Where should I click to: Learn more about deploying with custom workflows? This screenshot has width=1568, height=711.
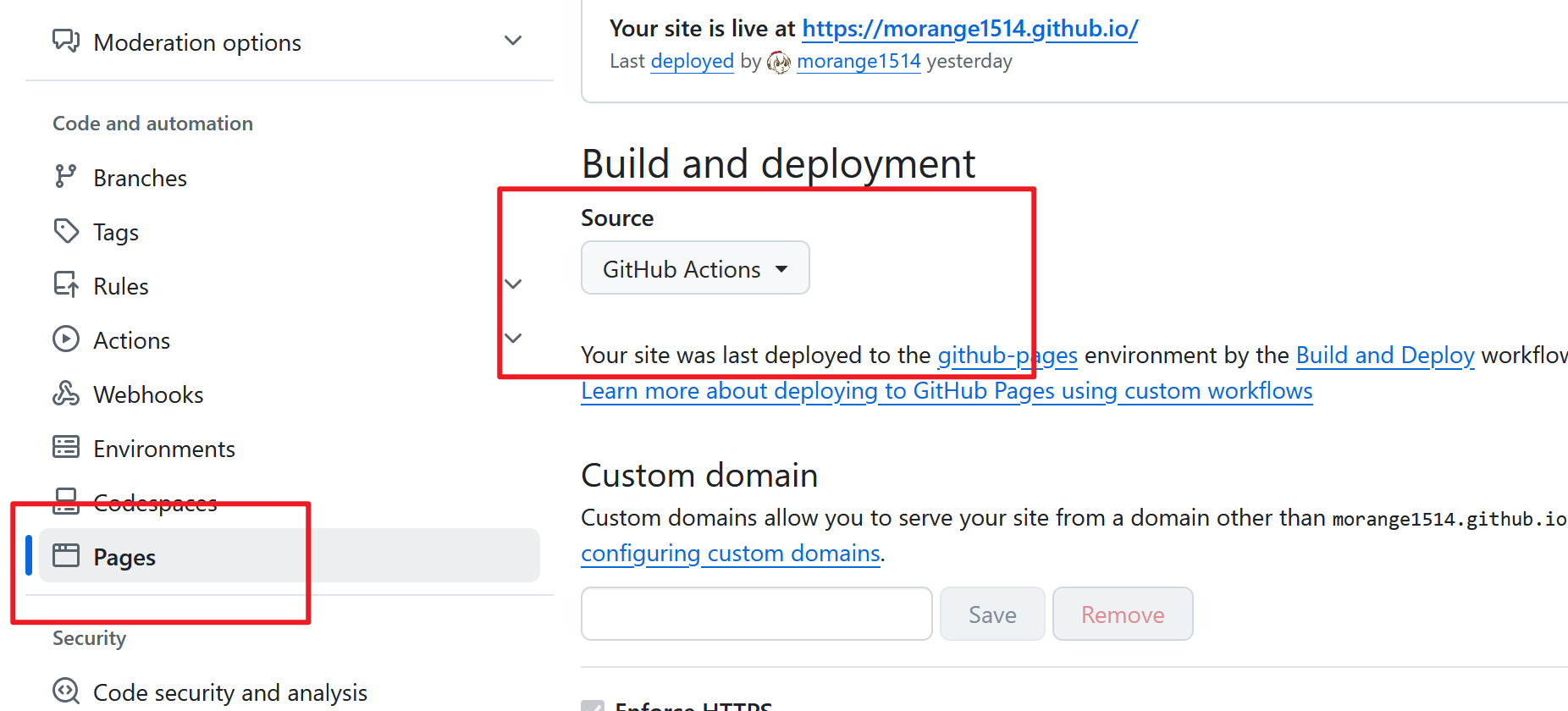click(947, 390)
